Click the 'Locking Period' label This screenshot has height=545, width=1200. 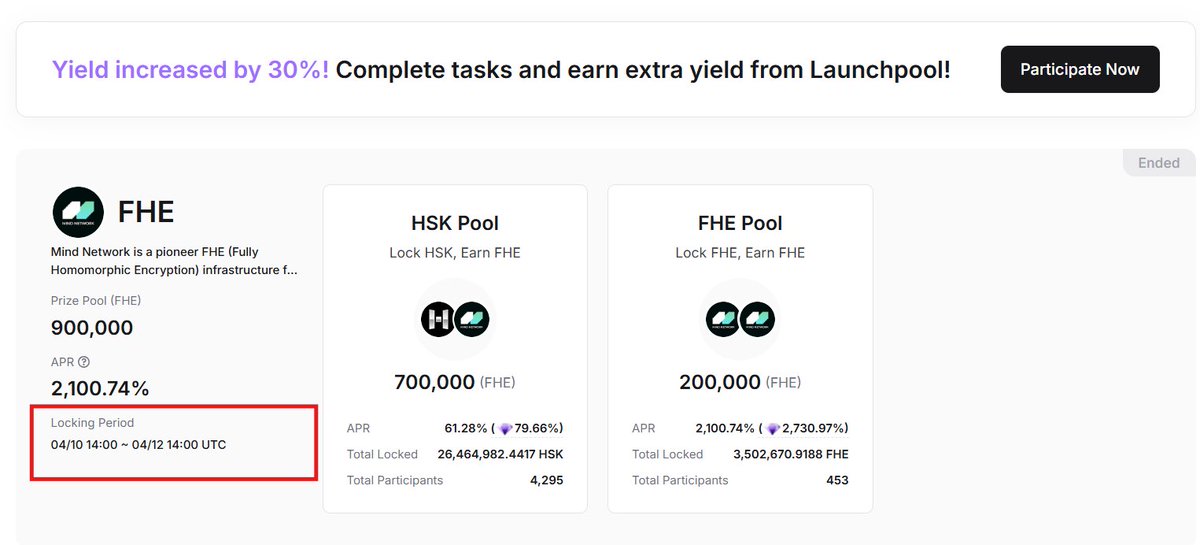click(x=92, y=423)
